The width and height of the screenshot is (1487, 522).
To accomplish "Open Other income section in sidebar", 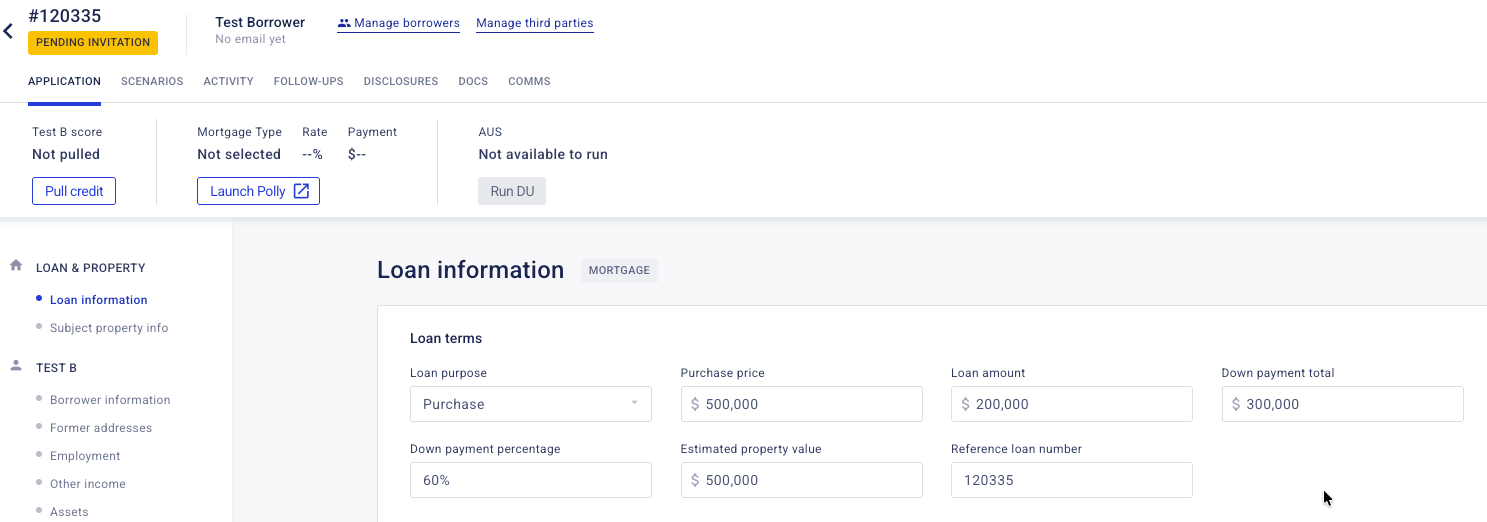I will click(88, 484).
